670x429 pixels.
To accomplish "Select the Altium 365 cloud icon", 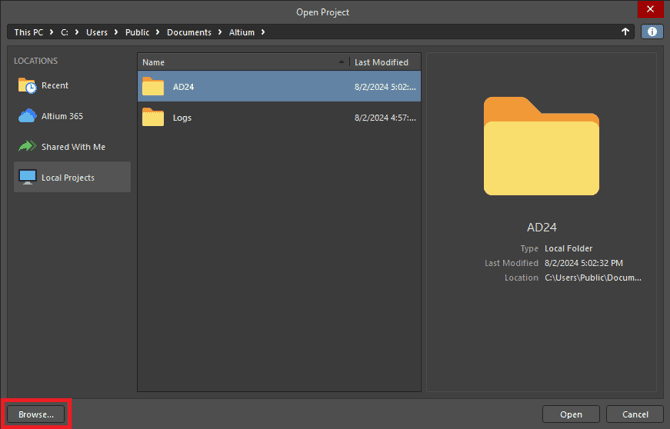I will point(27,116).
